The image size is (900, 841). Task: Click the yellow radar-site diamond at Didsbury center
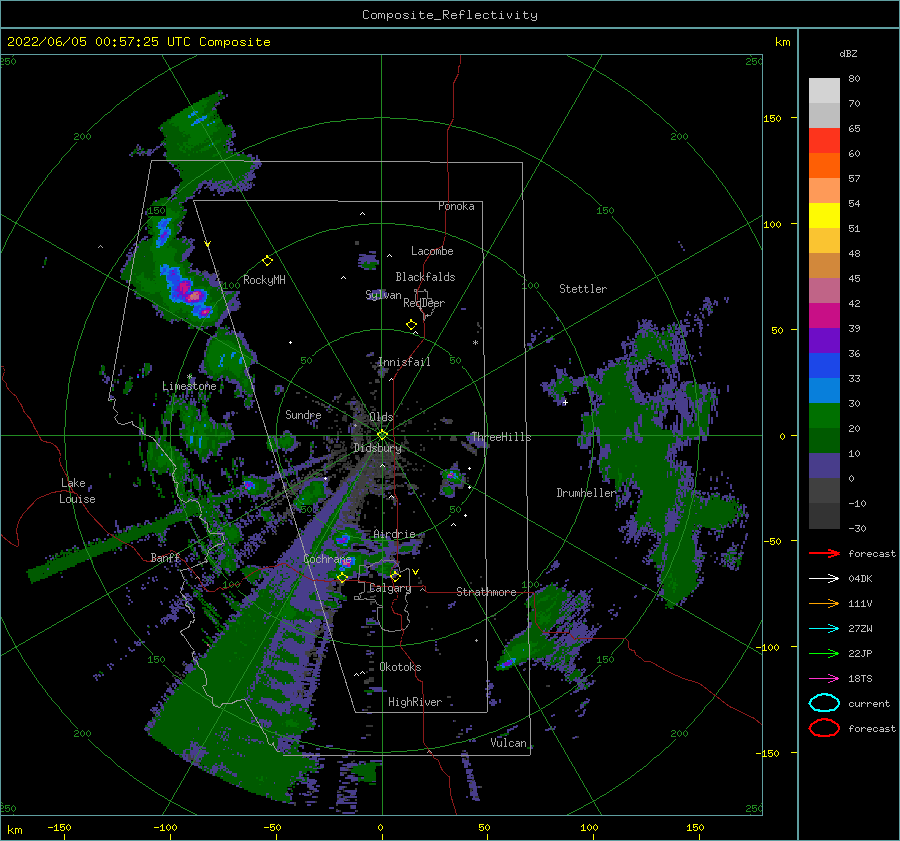click(x=382, y=435)
